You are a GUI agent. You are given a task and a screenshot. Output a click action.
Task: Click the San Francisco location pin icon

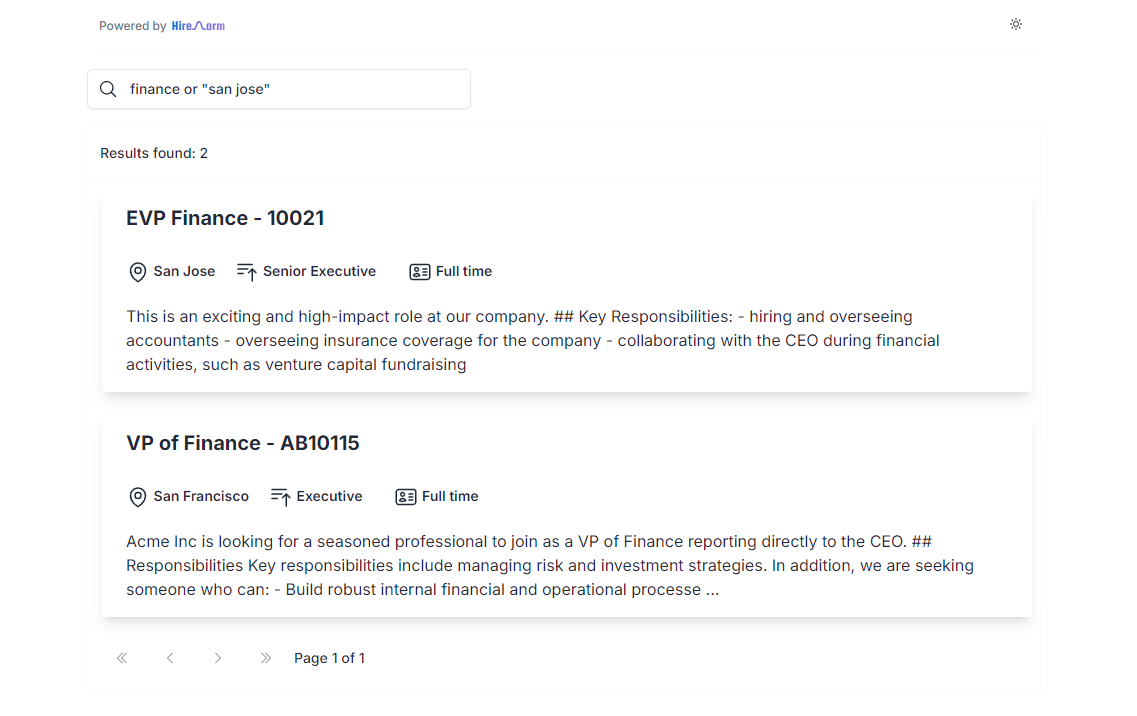click(137, 497)
